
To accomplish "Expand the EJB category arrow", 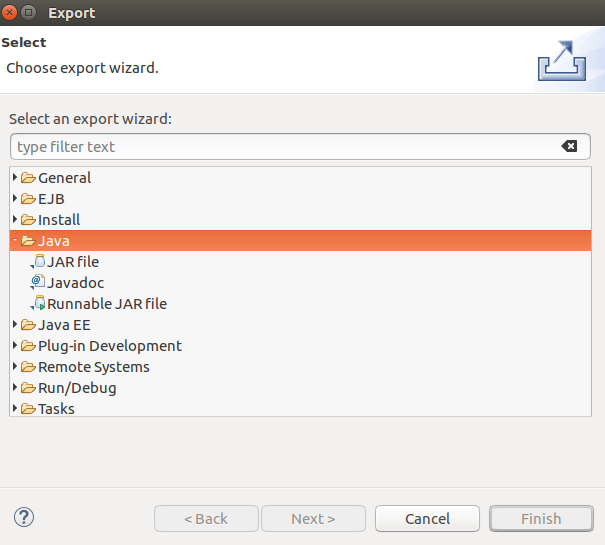I will [15, 199].
